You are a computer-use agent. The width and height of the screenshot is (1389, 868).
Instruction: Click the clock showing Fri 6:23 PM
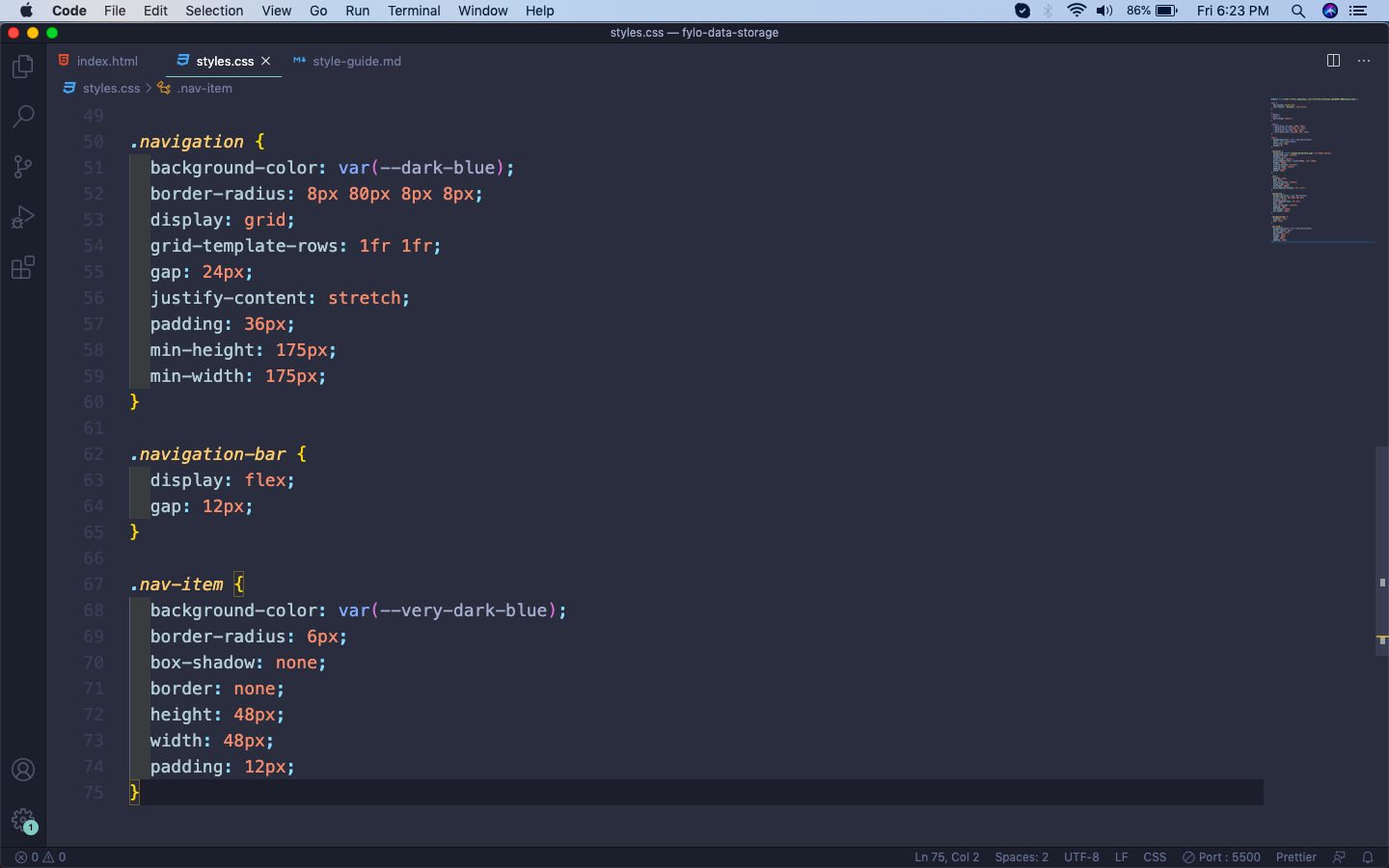(1233, 11)
